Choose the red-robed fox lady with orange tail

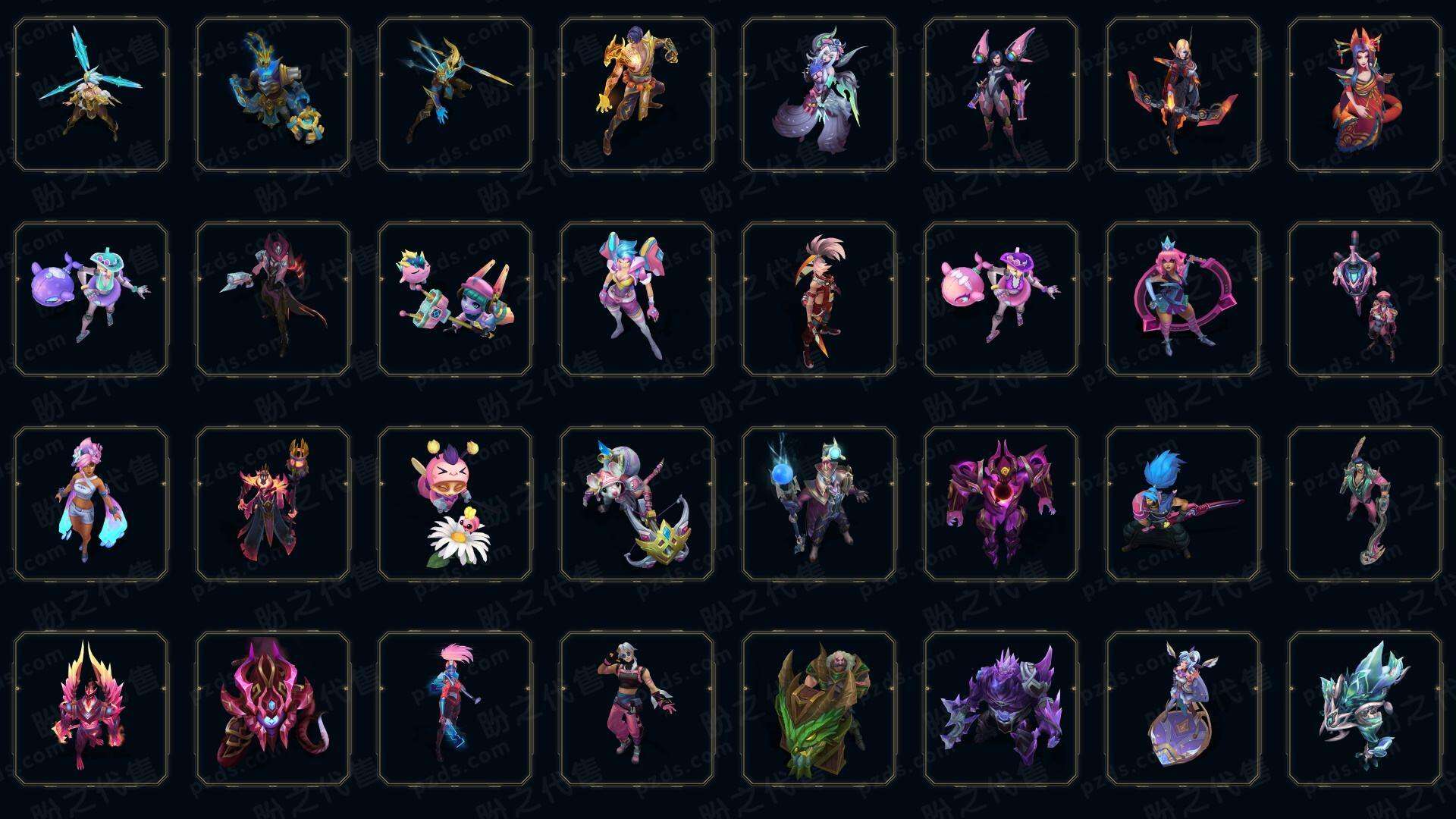point(1365,95)
